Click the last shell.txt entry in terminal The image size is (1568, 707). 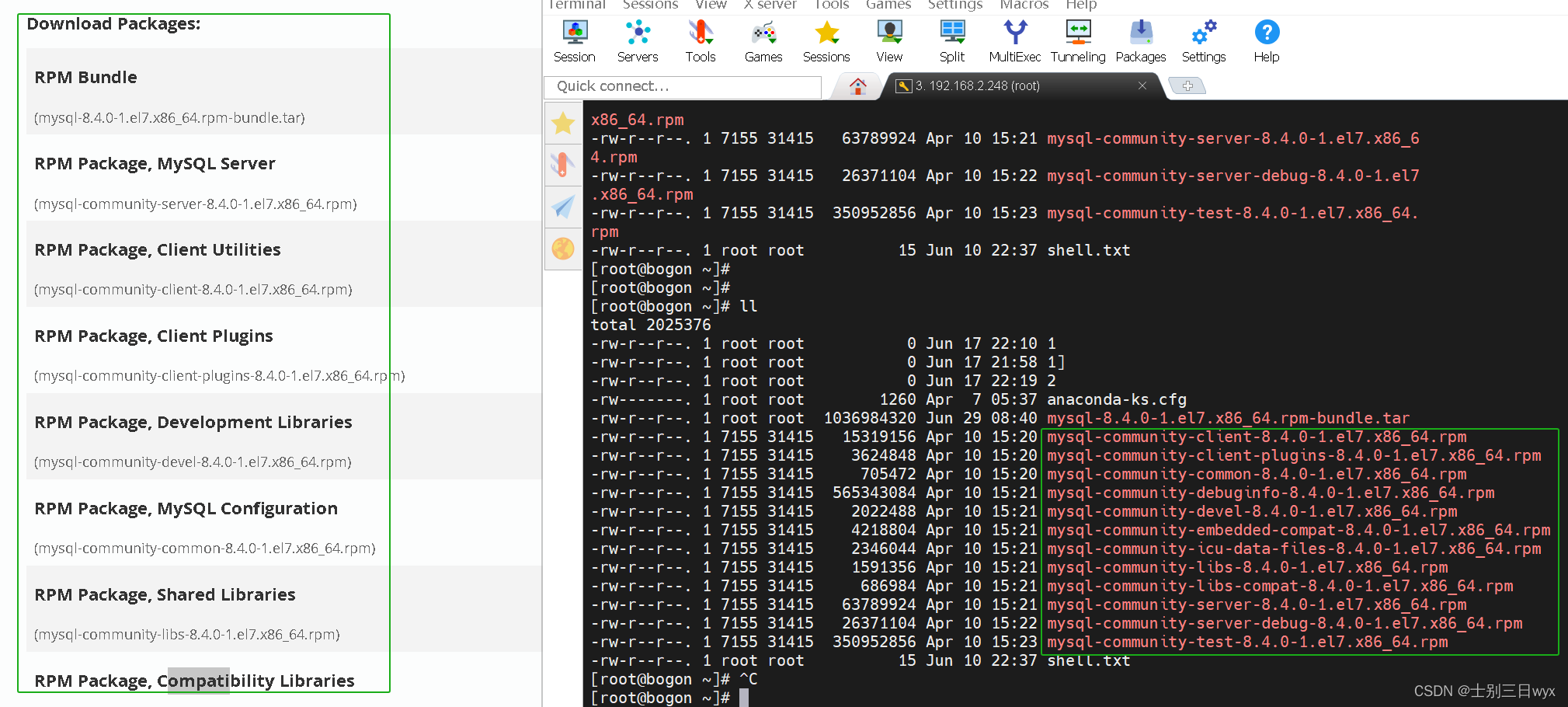coord(1089,660)
